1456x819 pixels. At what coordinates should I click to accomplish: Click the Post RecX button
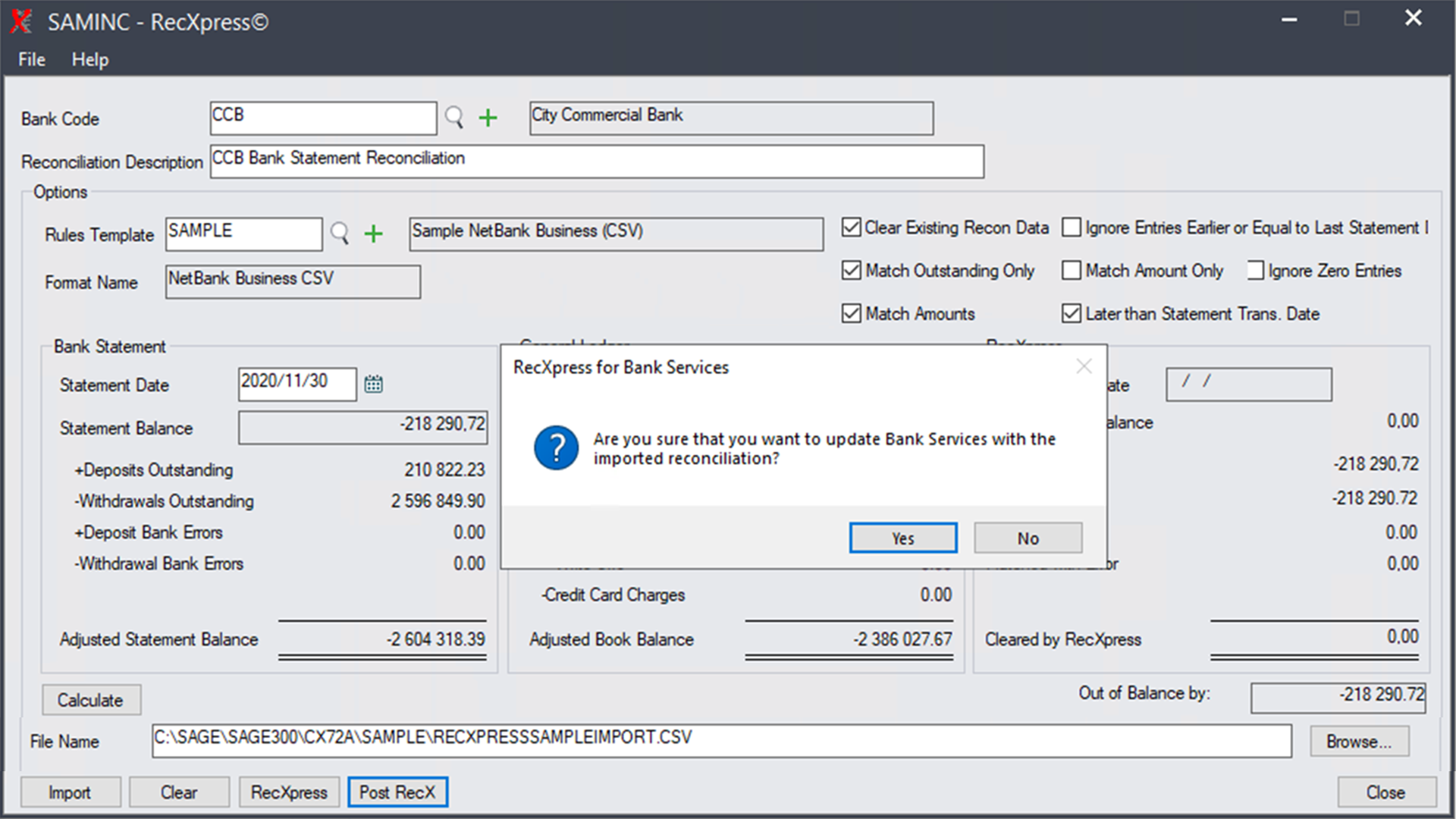tap(397, 792)
